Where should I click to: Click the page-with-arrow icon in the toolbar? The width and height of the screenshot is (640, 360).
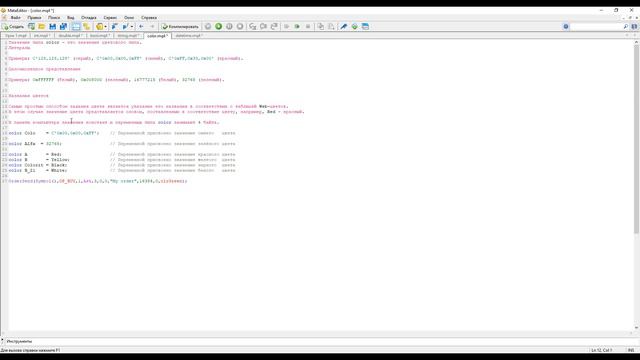tap(331, 27)
